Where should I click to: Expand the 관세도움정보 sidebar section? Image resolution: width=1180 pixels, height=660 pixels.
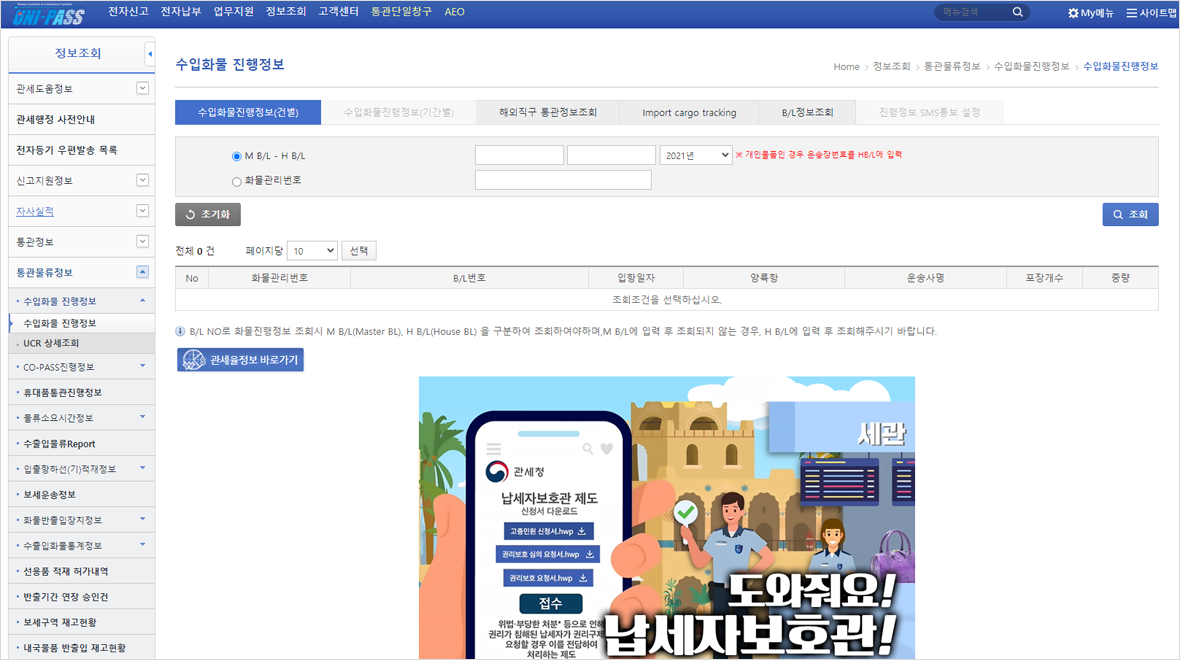pyautogui.click(x=142, y=88)
